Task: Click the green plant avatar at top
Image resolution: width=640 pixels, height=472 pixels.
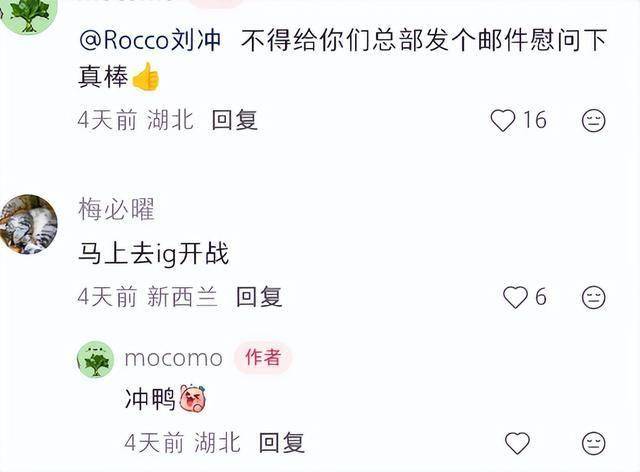Action: [x=28, y=16]
